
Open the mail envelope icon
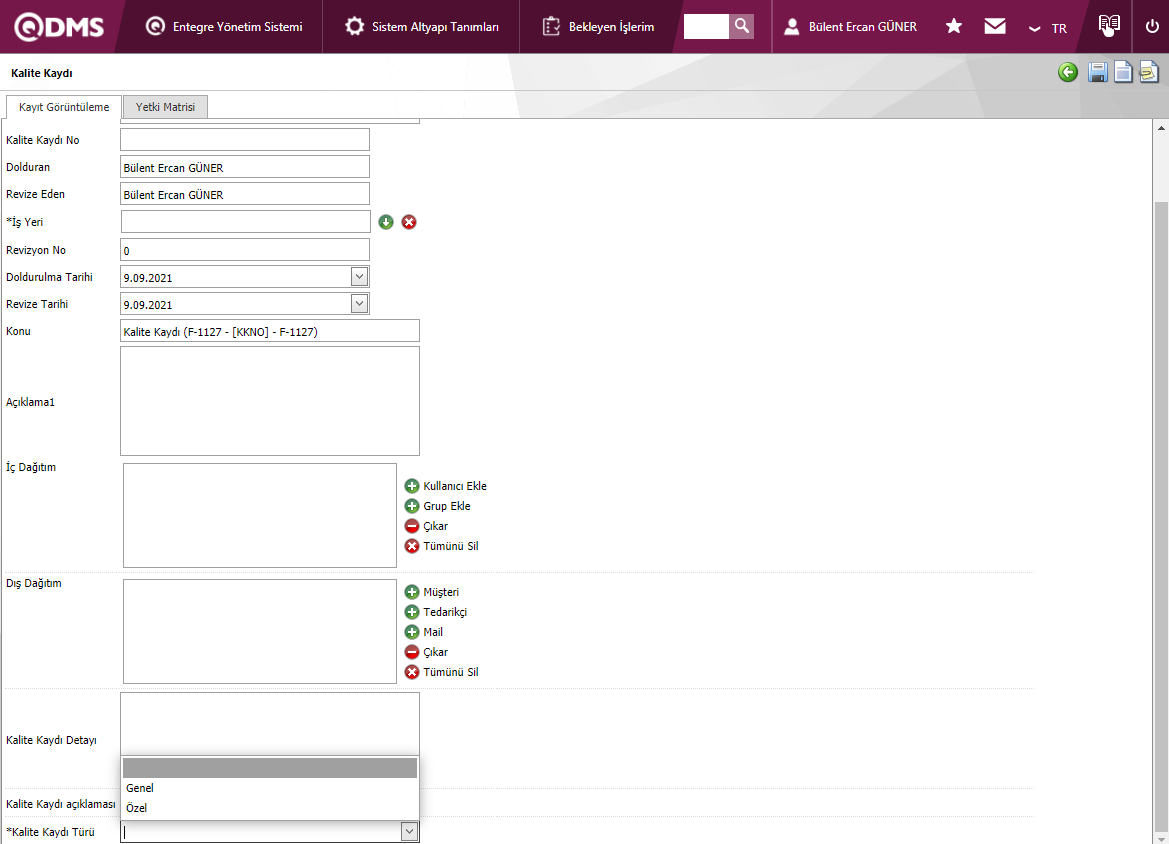click(994, 27)
